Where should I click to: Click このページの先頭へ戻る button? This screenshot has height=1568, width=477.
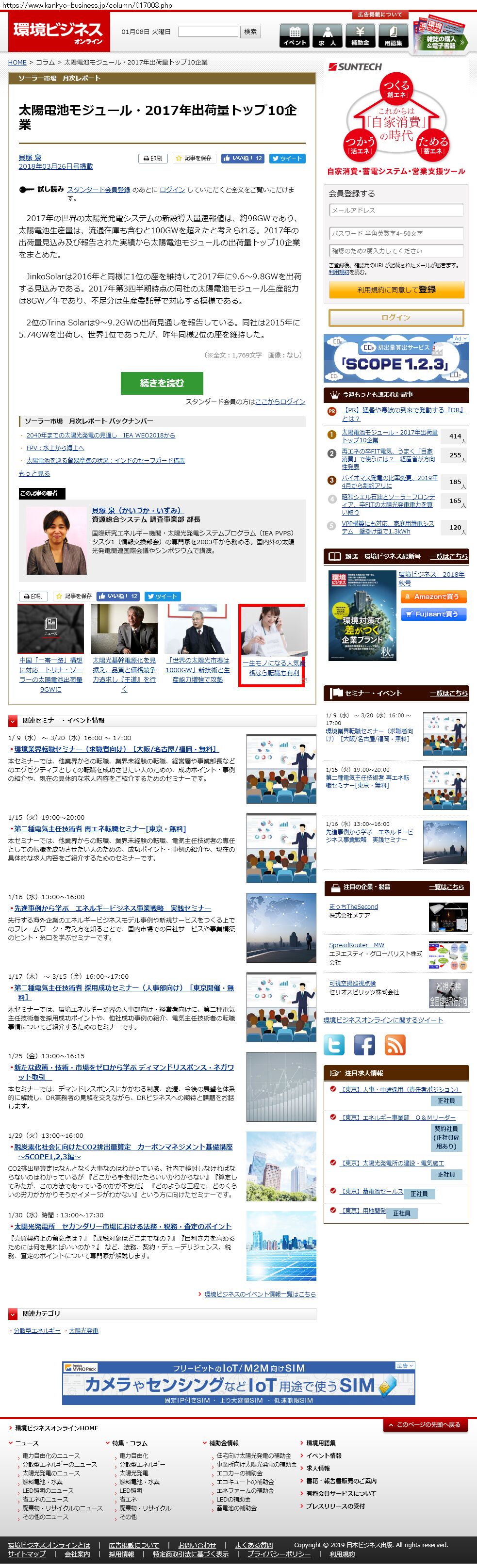click(426, 1424)
